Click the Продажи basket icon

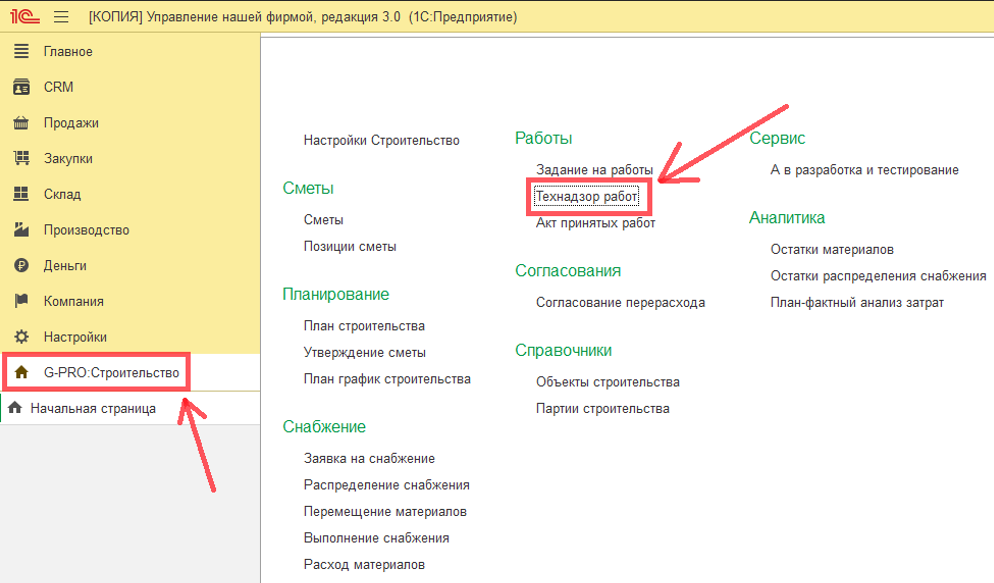(21, 123)
